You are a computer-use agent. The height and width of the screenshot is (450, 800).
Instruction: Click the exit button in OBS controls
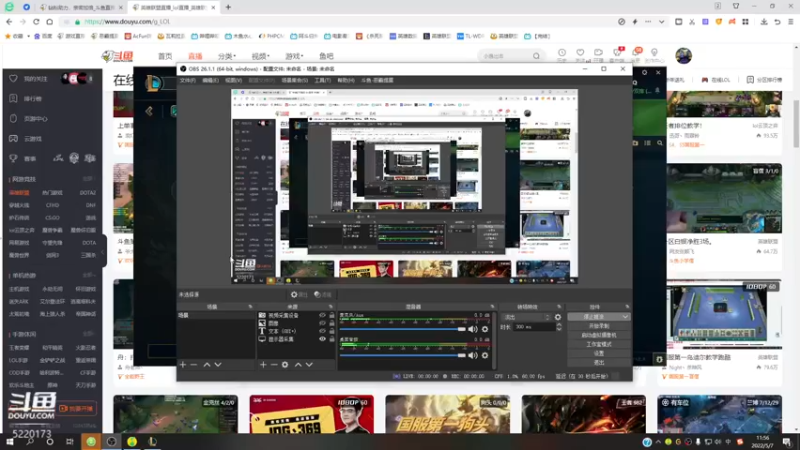[x=598, y=363]
